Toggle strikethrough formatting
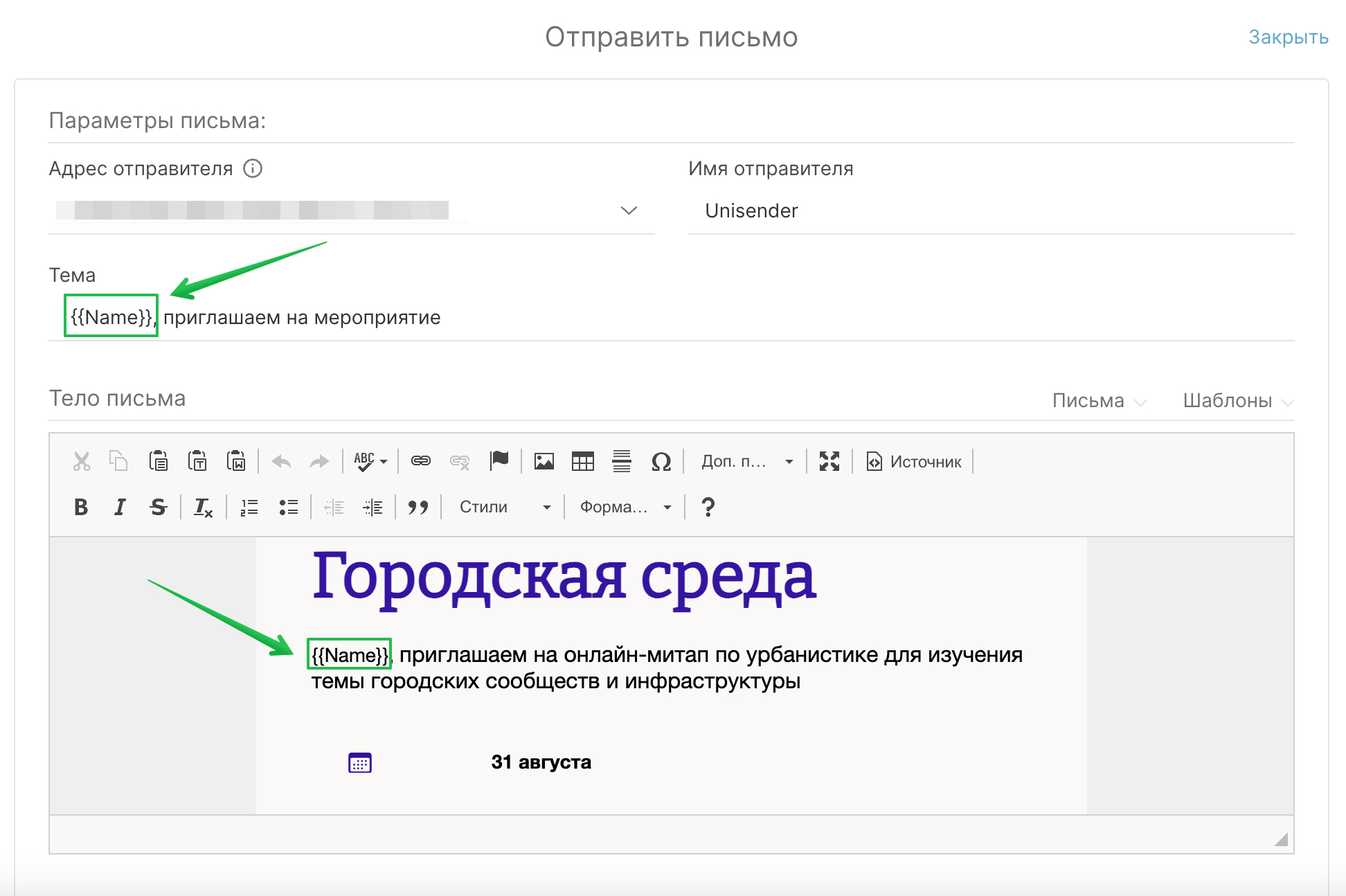1346x896 pixels. [x=159, y=507]
